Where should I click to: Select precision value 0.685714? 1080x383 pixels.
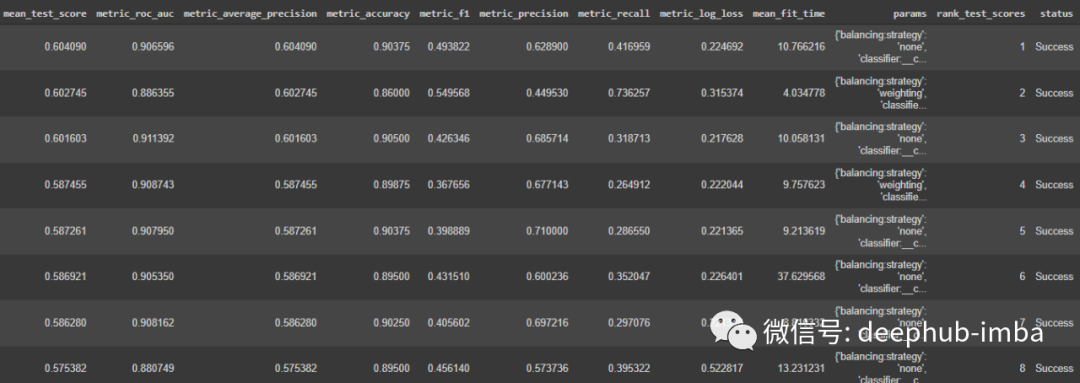pyautogui.click(x=548, y=138)
